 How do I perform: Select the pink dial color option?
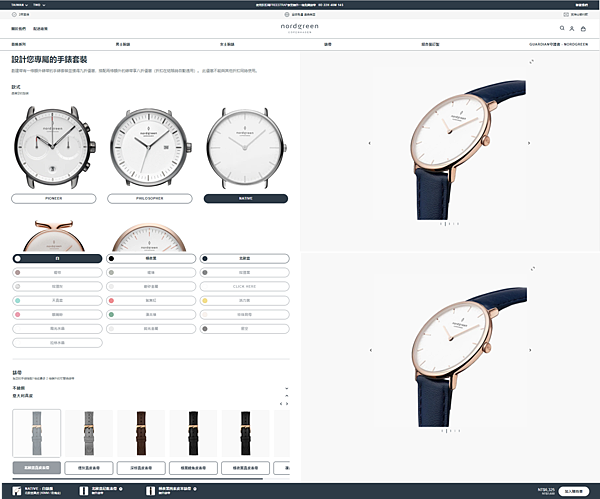(57, 315)
